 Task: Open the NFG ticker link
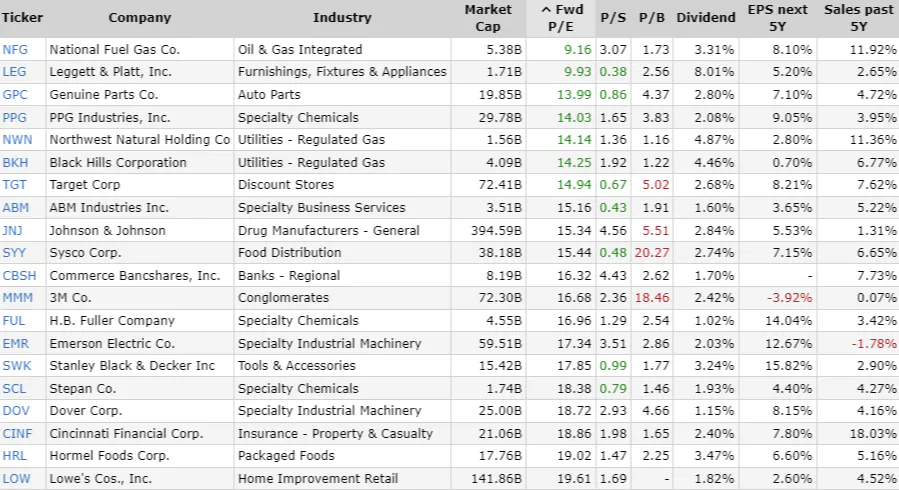click(x=15, y=50)
